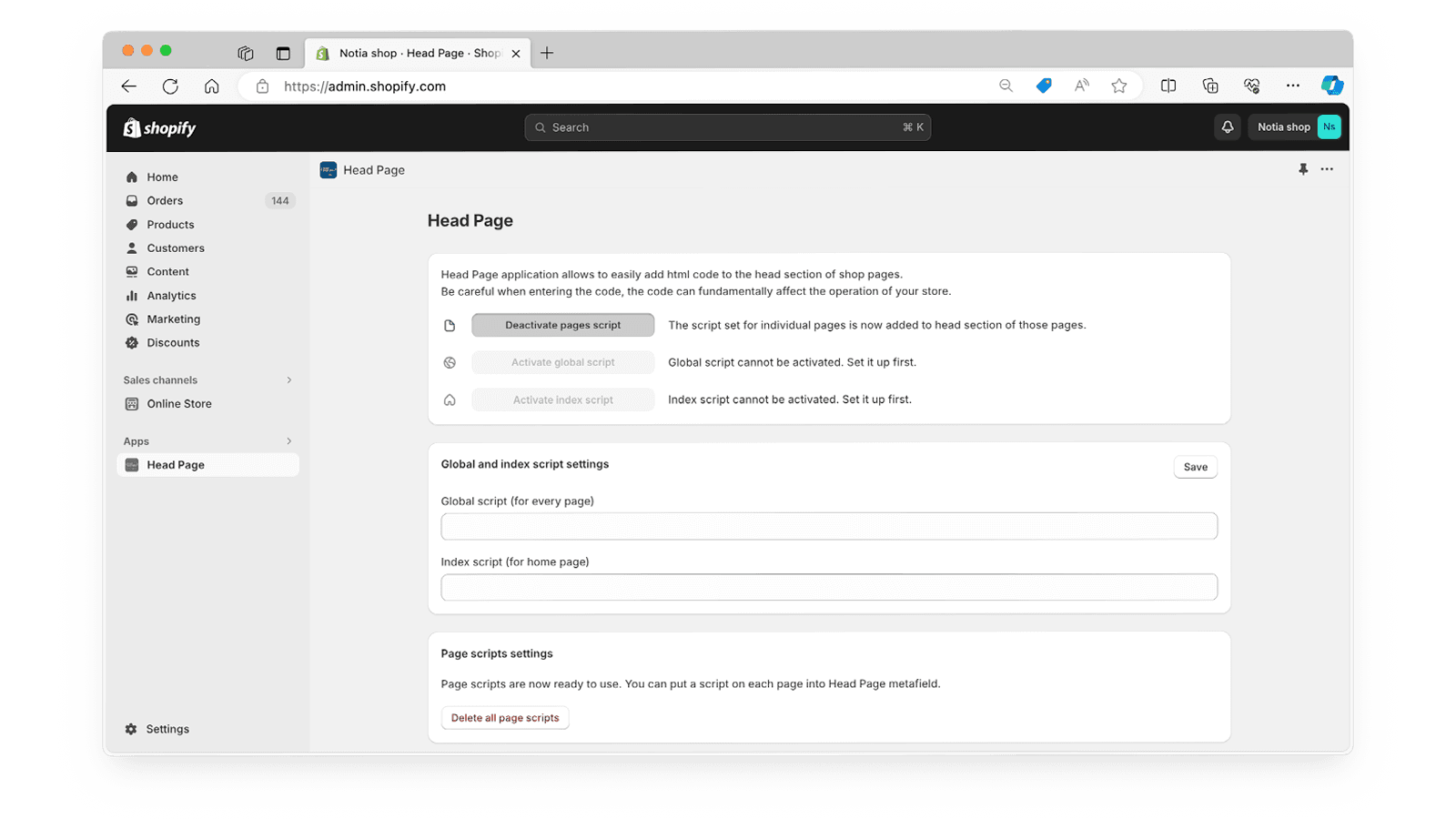Click inside the Global script input field
This screenshot has width=1456, height=819.
pyautogui.click(x=828, y=526)
